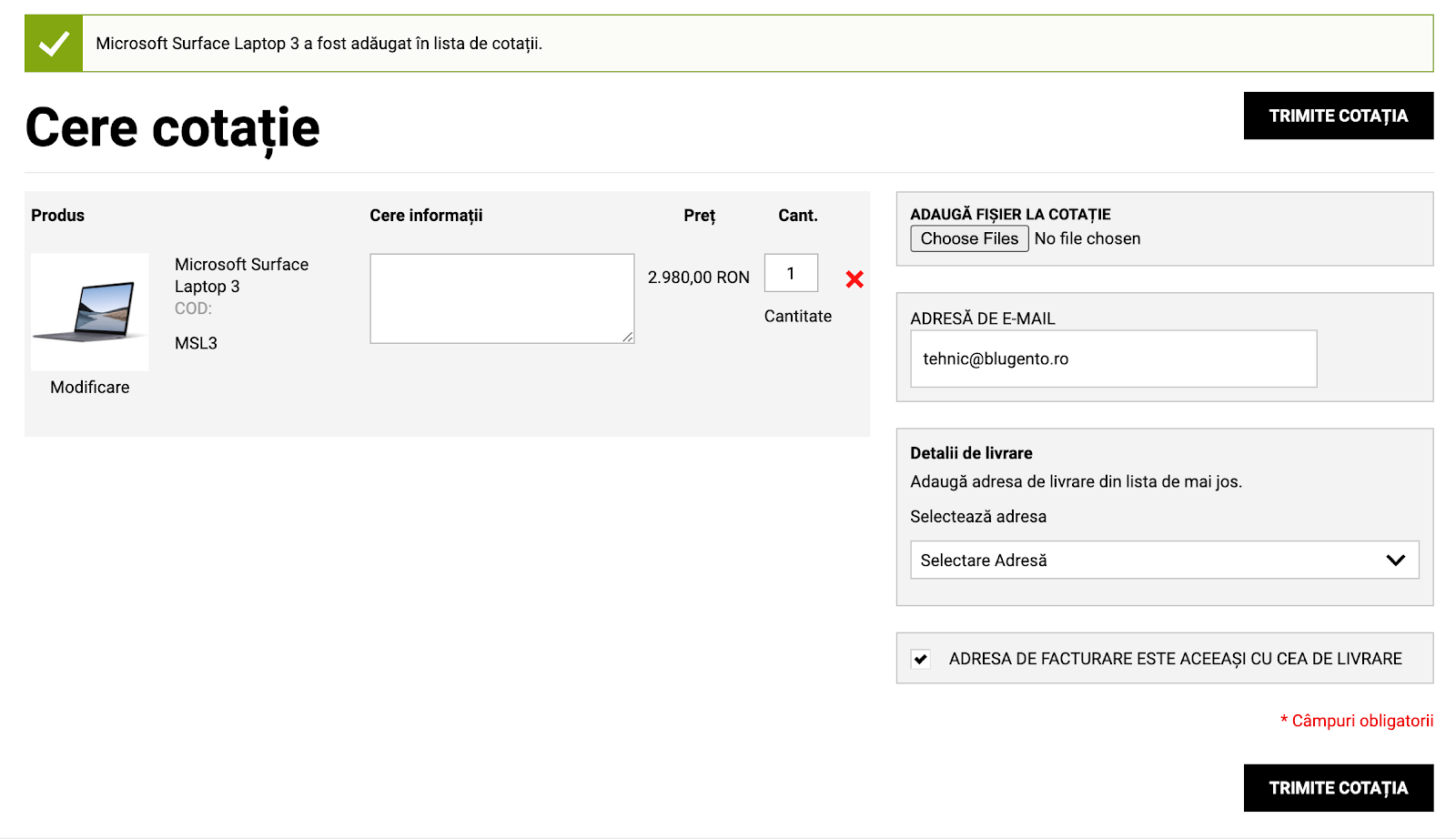
Task: Click the top TRIMITE COTAȚIA button
Action: pos(1339,116)
